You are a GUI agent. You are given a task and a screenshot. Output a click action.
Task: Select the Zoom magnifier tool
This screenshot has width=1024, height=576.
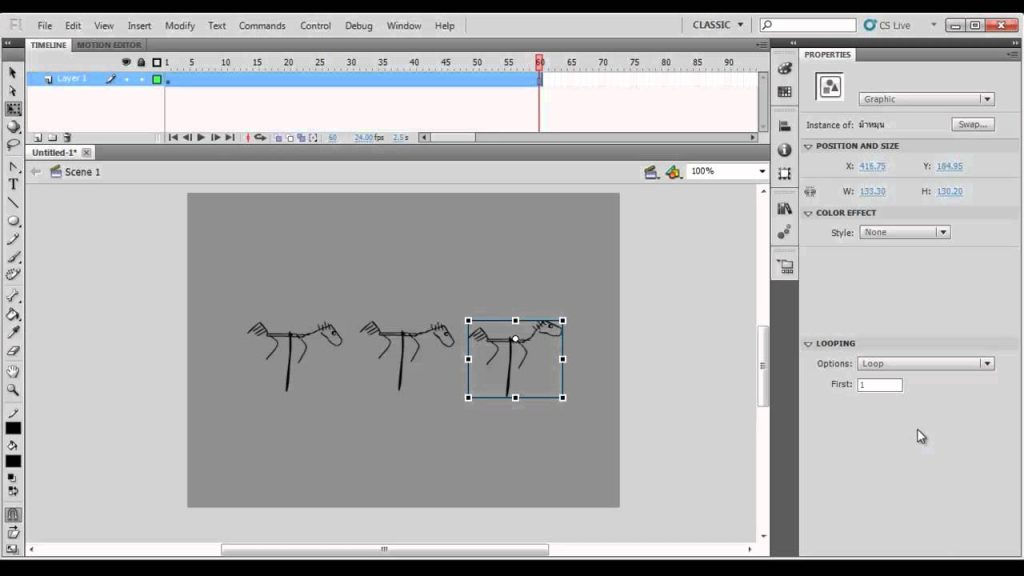(13, 390)
